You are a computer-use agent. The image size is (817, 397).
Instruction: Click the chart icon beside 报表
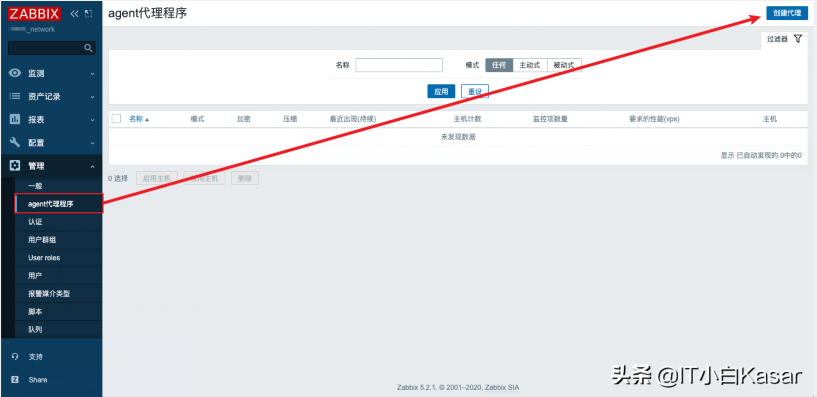(15, 119)
